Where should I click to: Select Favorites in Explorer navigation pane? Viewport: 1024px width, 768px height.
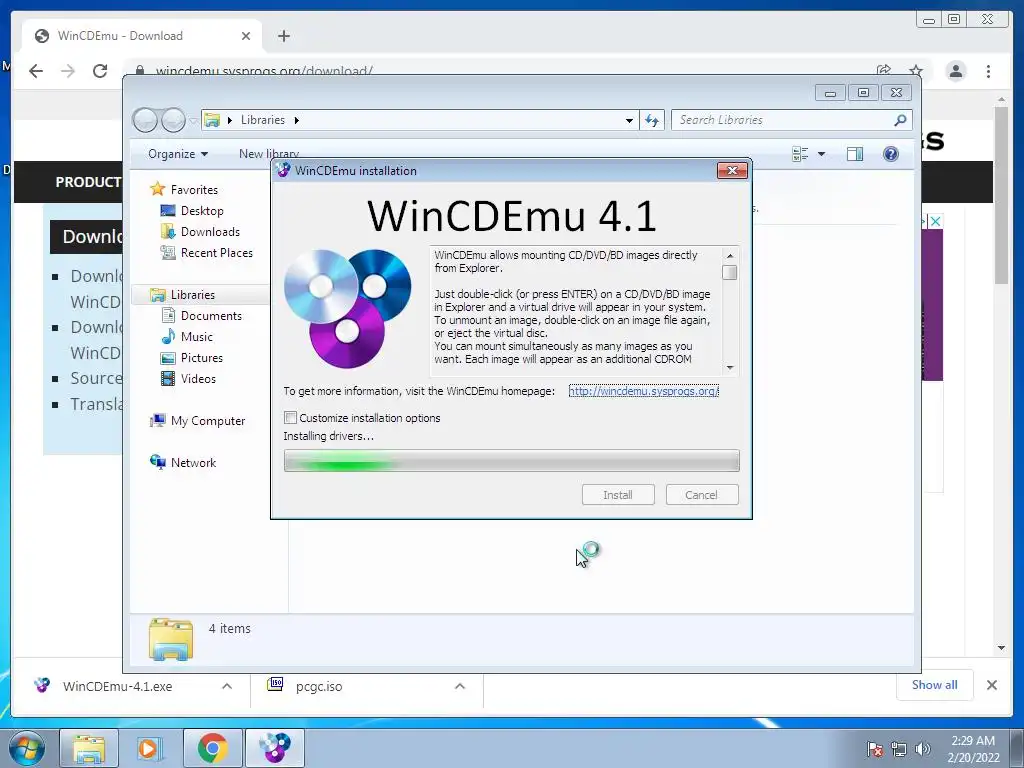194,189
